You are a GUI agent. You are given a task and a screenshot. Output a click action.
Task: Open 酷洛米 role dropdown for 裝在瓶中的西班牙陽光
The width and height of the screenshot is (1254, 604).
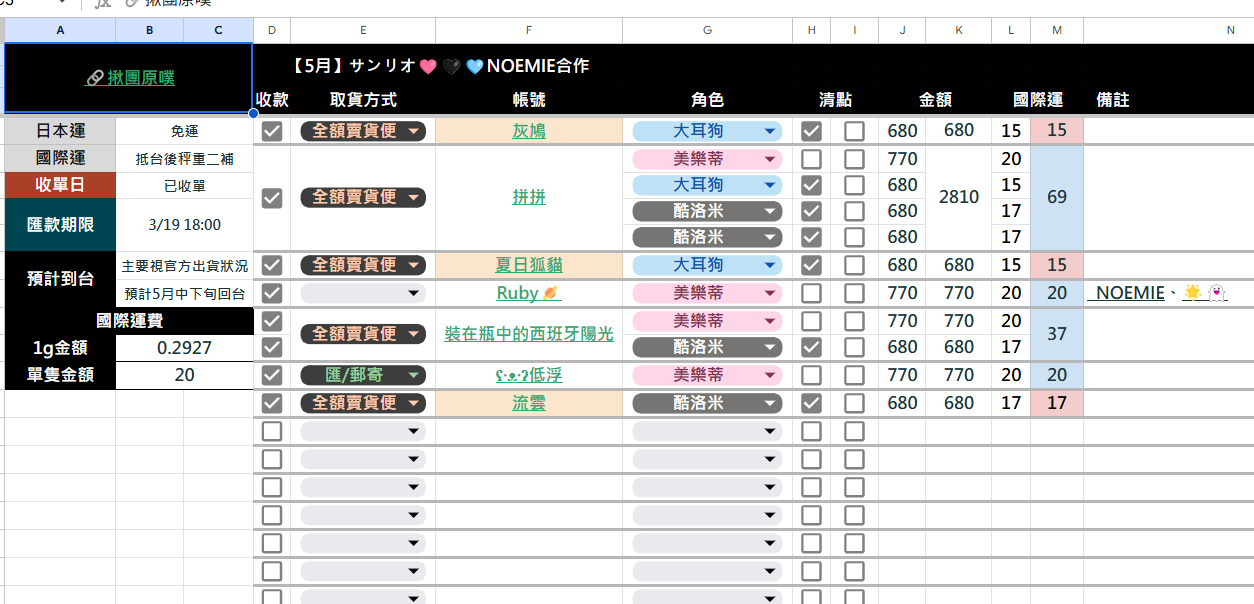pos(707,347)
